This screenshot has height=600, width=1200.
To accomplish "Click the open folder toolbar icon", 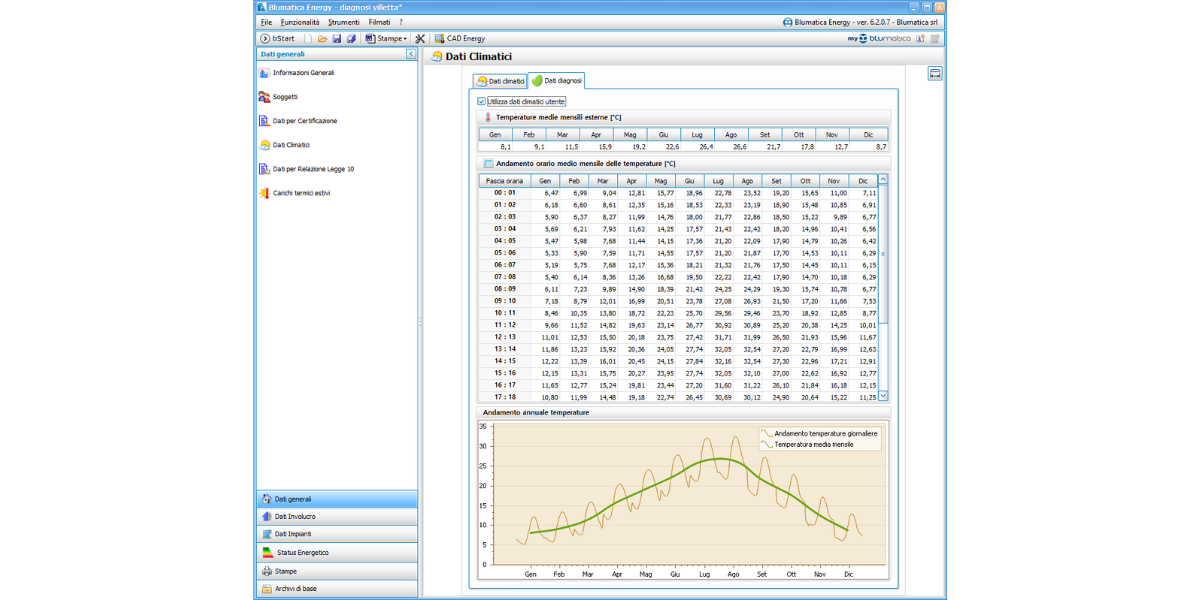I will tap(323, 38).
